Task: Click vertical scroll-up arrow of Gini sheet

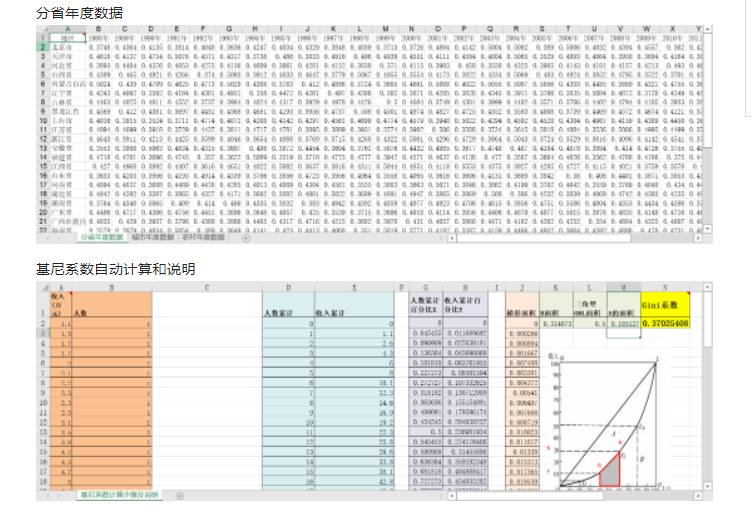Action: 708,287
